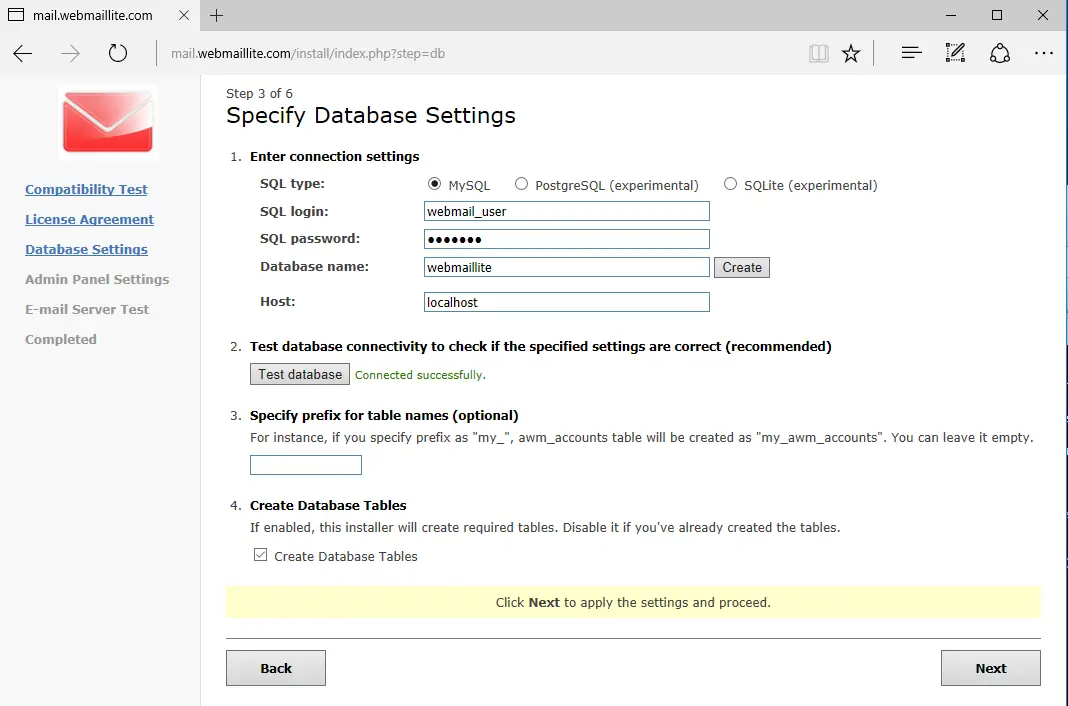
Task: Toggle the Create Database Tables checkbox
Action: point(261,555)
